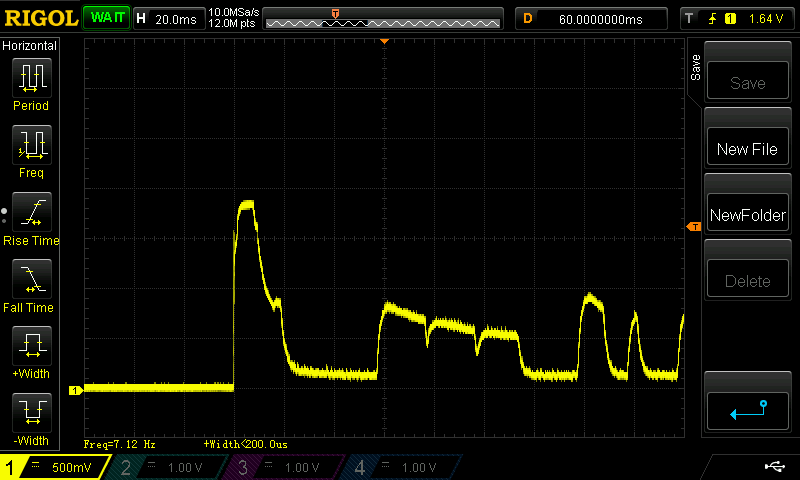
Task: Click the measurement menu page indicator dots
Action: point(4,216)
